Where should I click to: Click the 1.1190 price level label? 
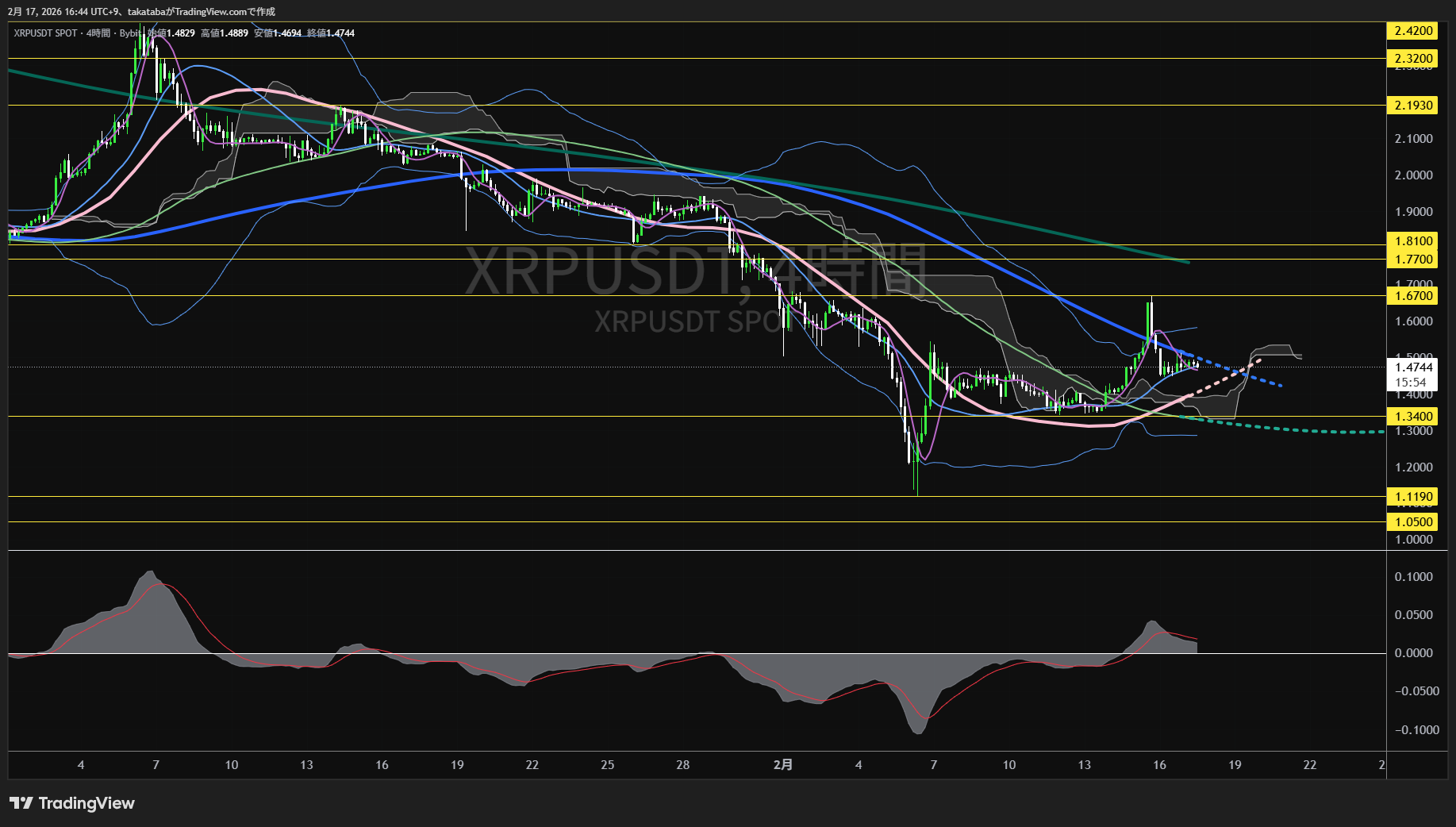[1413, 497]
